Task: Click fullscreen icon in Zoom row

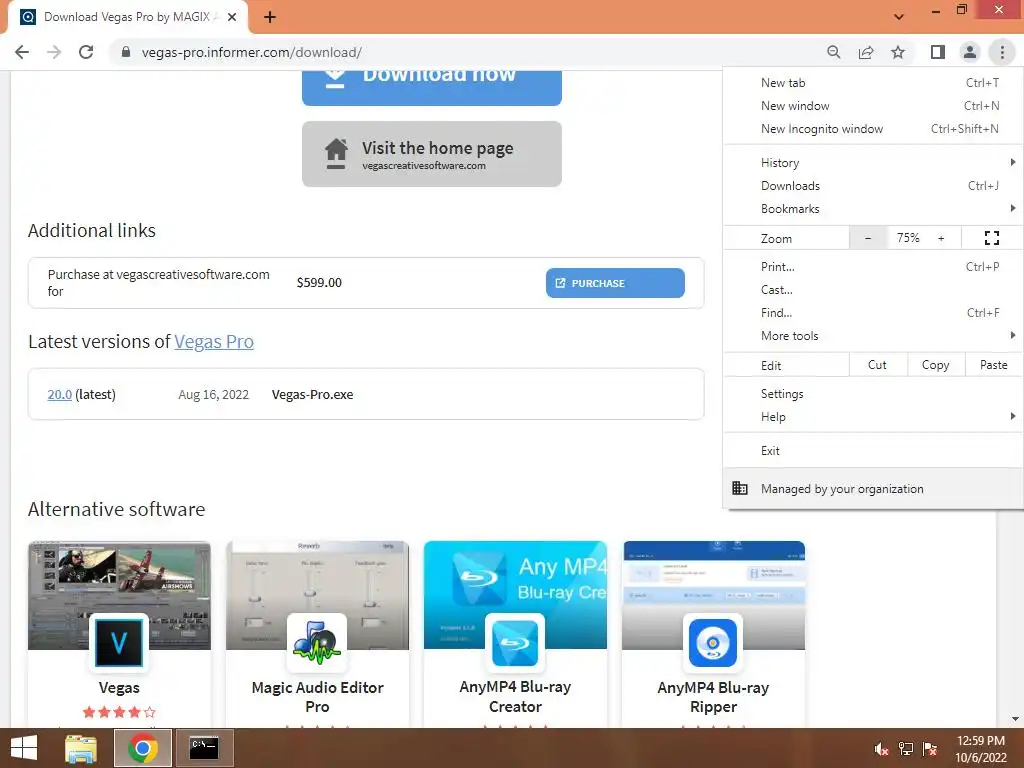Action: coord(991,238)
